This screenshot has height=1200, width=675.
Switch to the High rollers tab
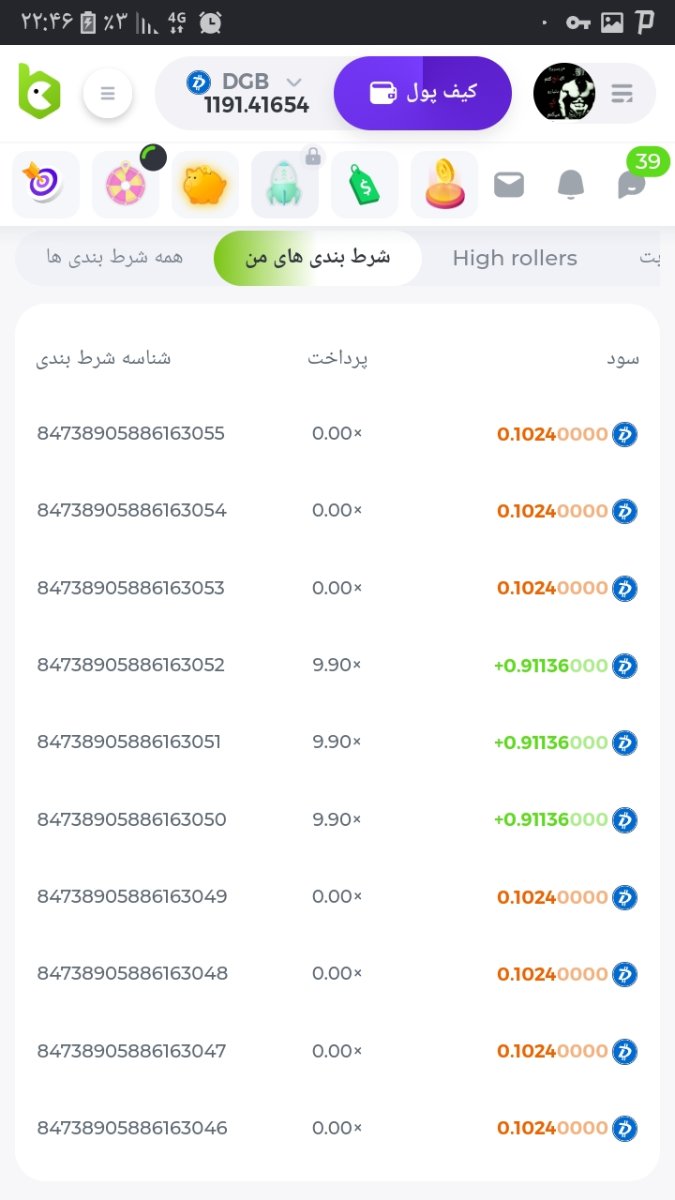click(x=514, y=258)
